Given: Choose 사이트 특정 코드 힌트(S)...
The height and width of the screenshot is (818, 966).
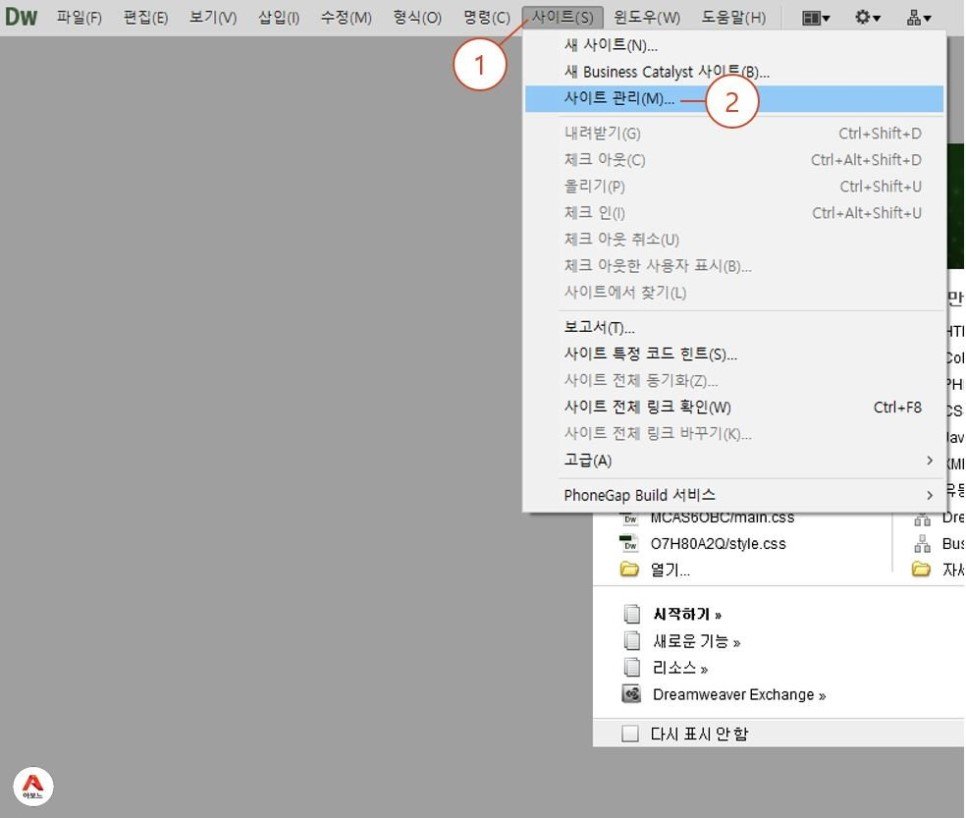Looking at the screenshot, I should (x=733, y=354).
